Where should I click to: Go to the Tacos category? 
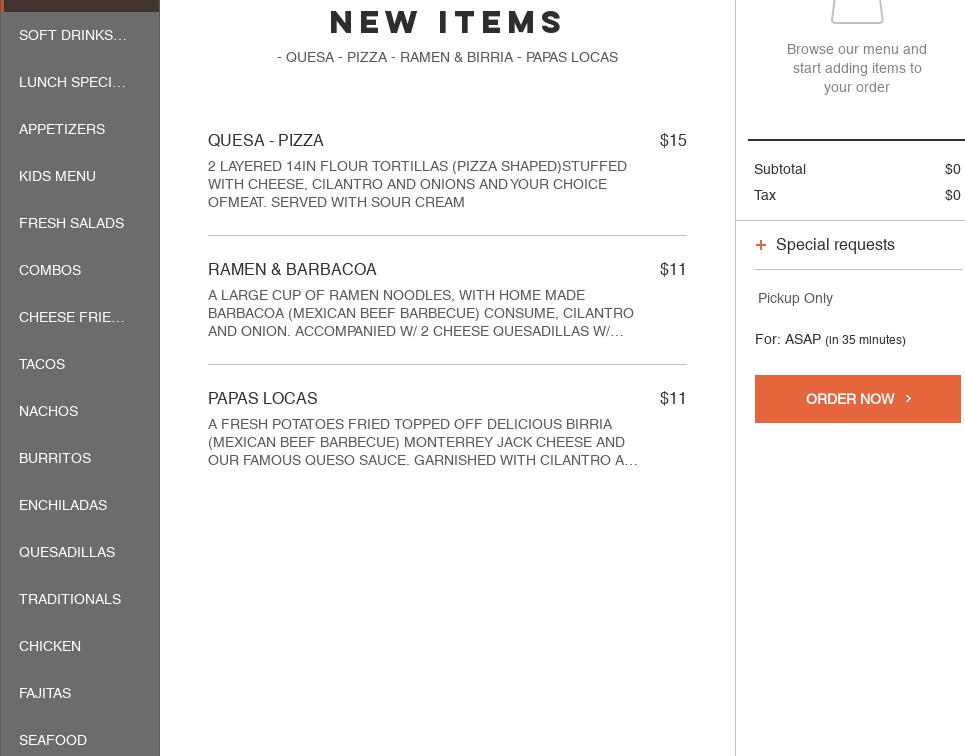click(42, 364)
